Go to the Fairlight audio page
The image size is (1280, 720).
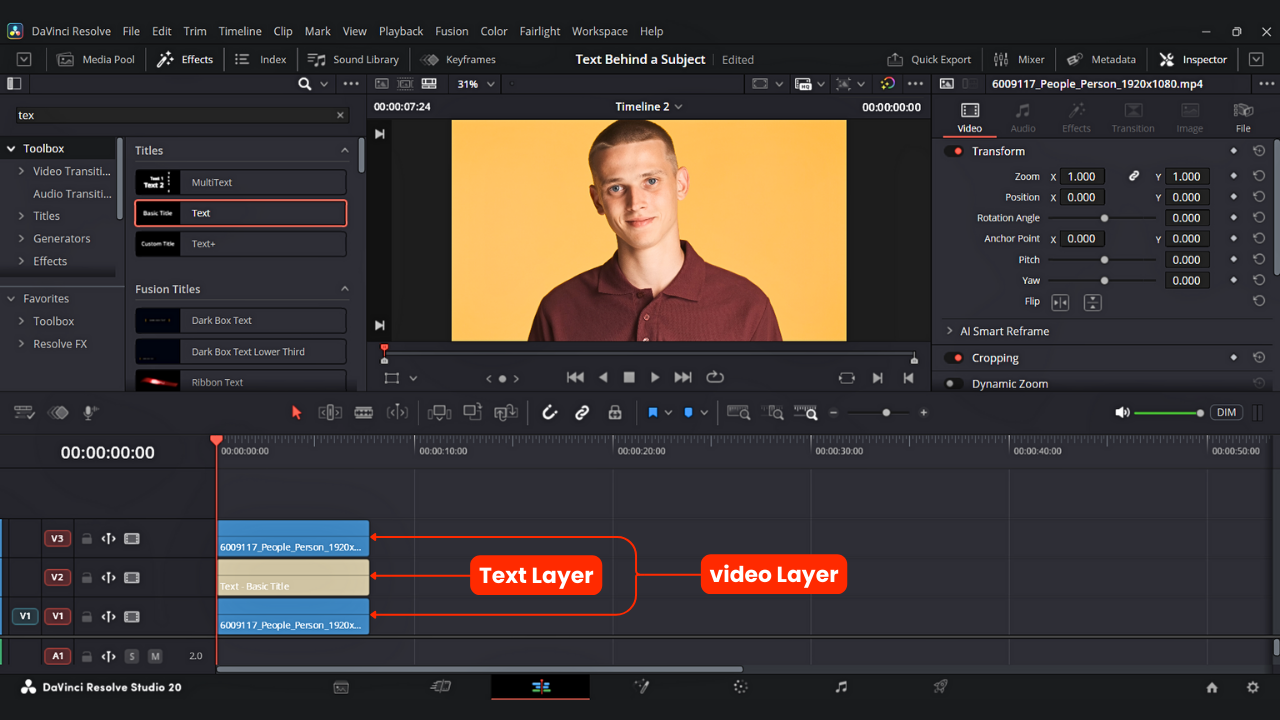(x=840, y=687)
